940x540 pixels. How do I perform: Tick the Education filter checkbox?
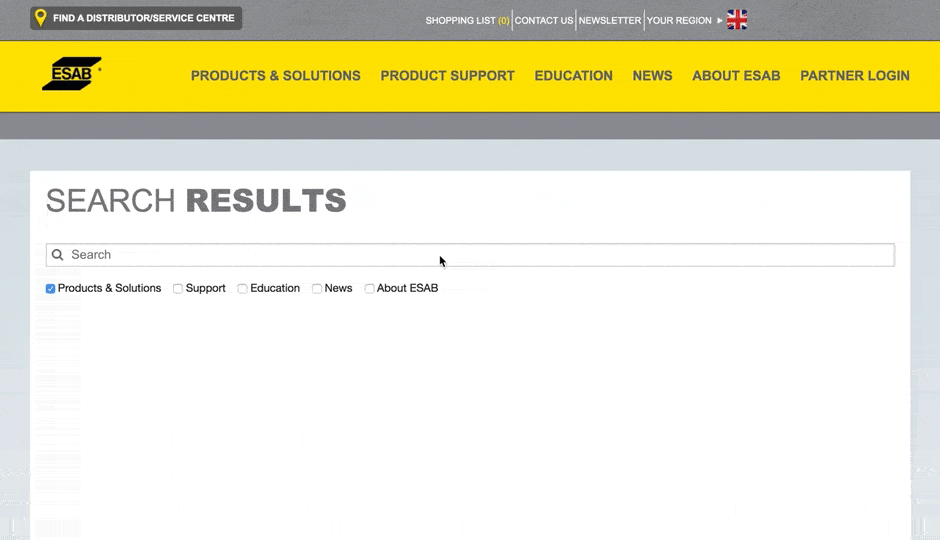[x=243, y=289]
